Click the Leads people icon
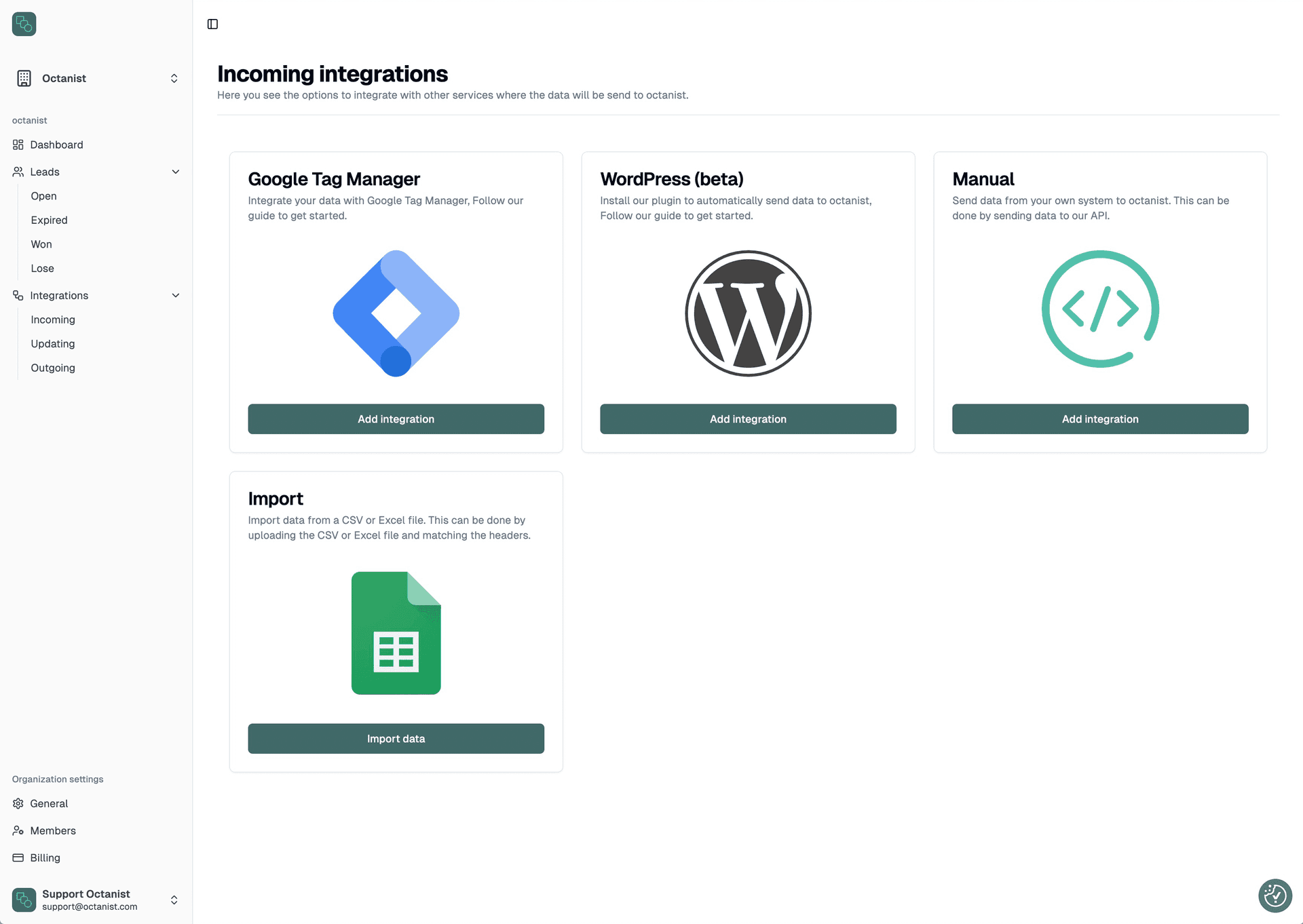The image size is (1303, 924). [18, 171]
